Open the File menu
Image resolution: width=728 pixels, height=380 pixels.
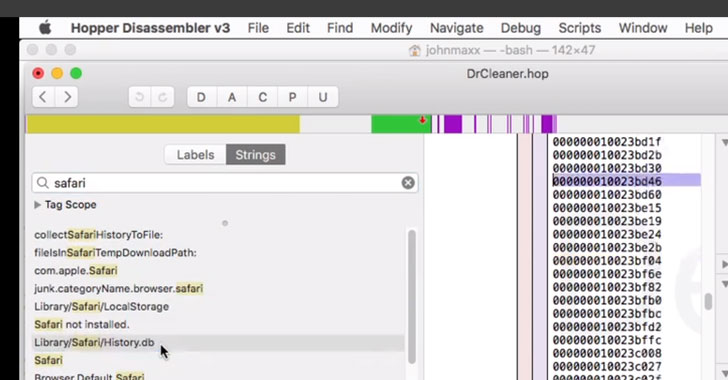pos(258,28)
